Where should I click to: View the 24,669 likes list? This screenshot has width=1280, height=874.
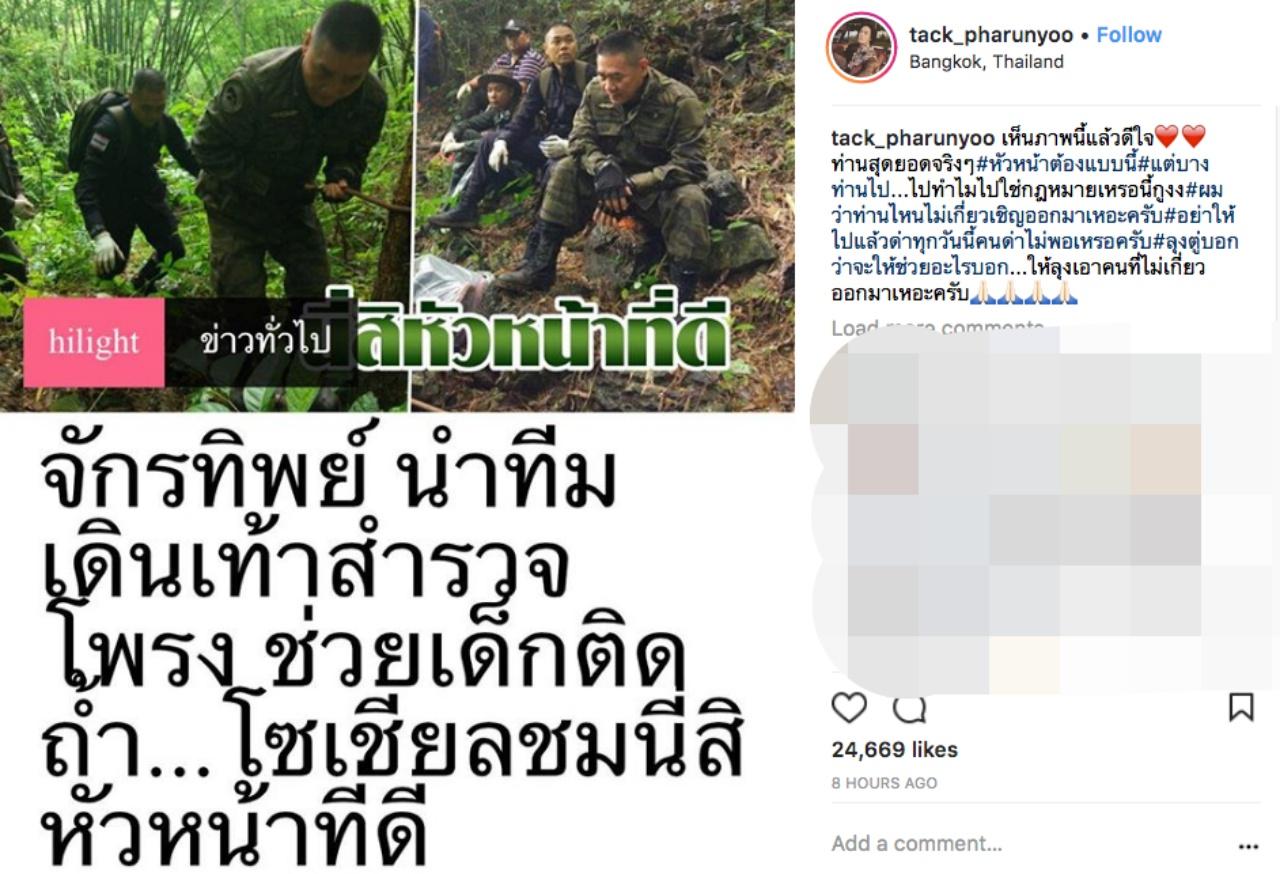click(894, 749)
